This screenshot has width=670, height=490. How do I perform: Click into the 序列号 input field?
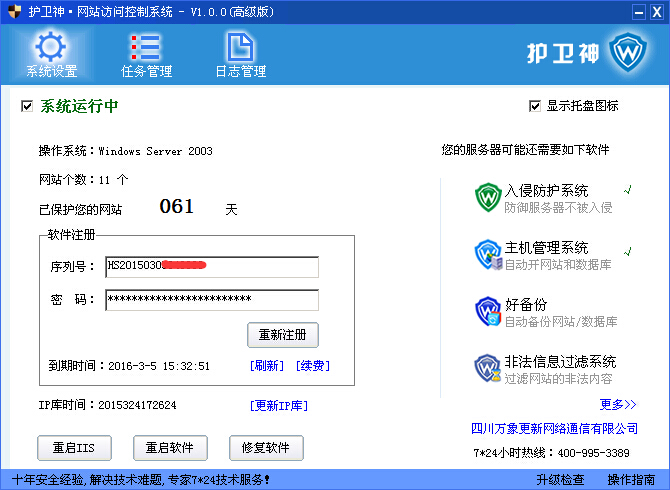[212, 267]
